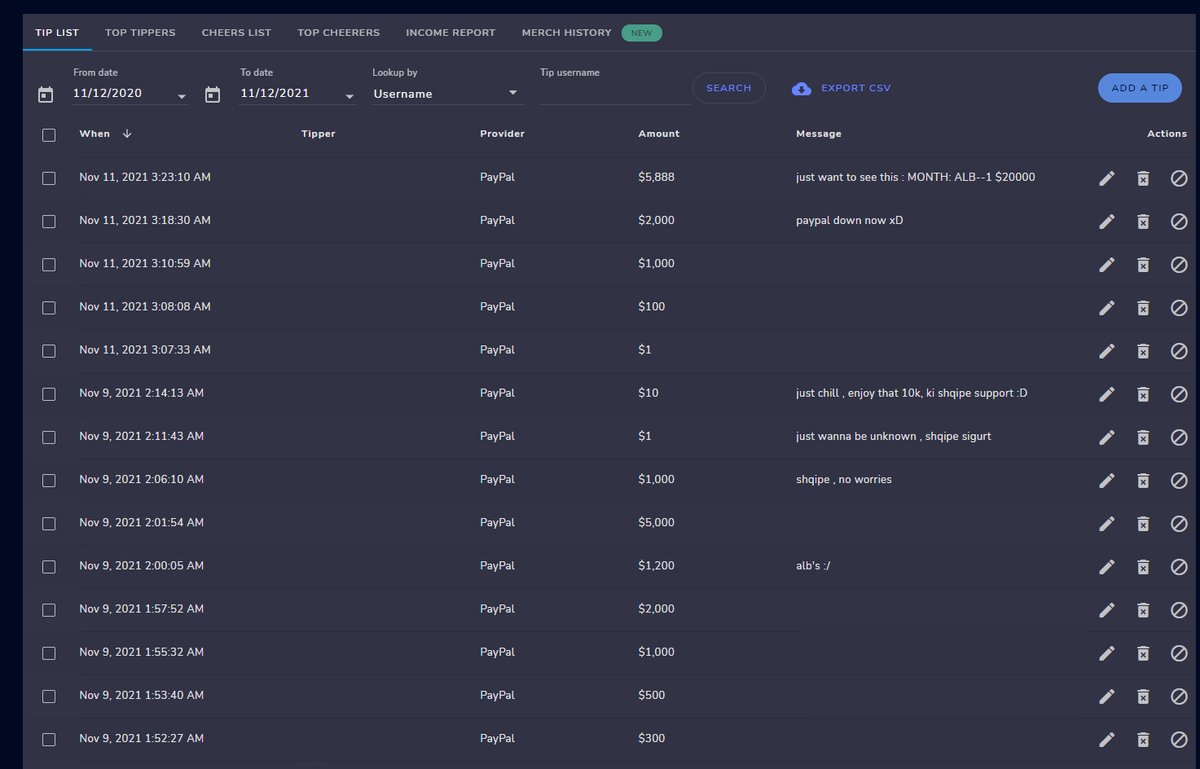The width and height of the screenshot is (1200, 769).
Task: Delete the $300 tip from Nov 9
Action: (1143, 739)
